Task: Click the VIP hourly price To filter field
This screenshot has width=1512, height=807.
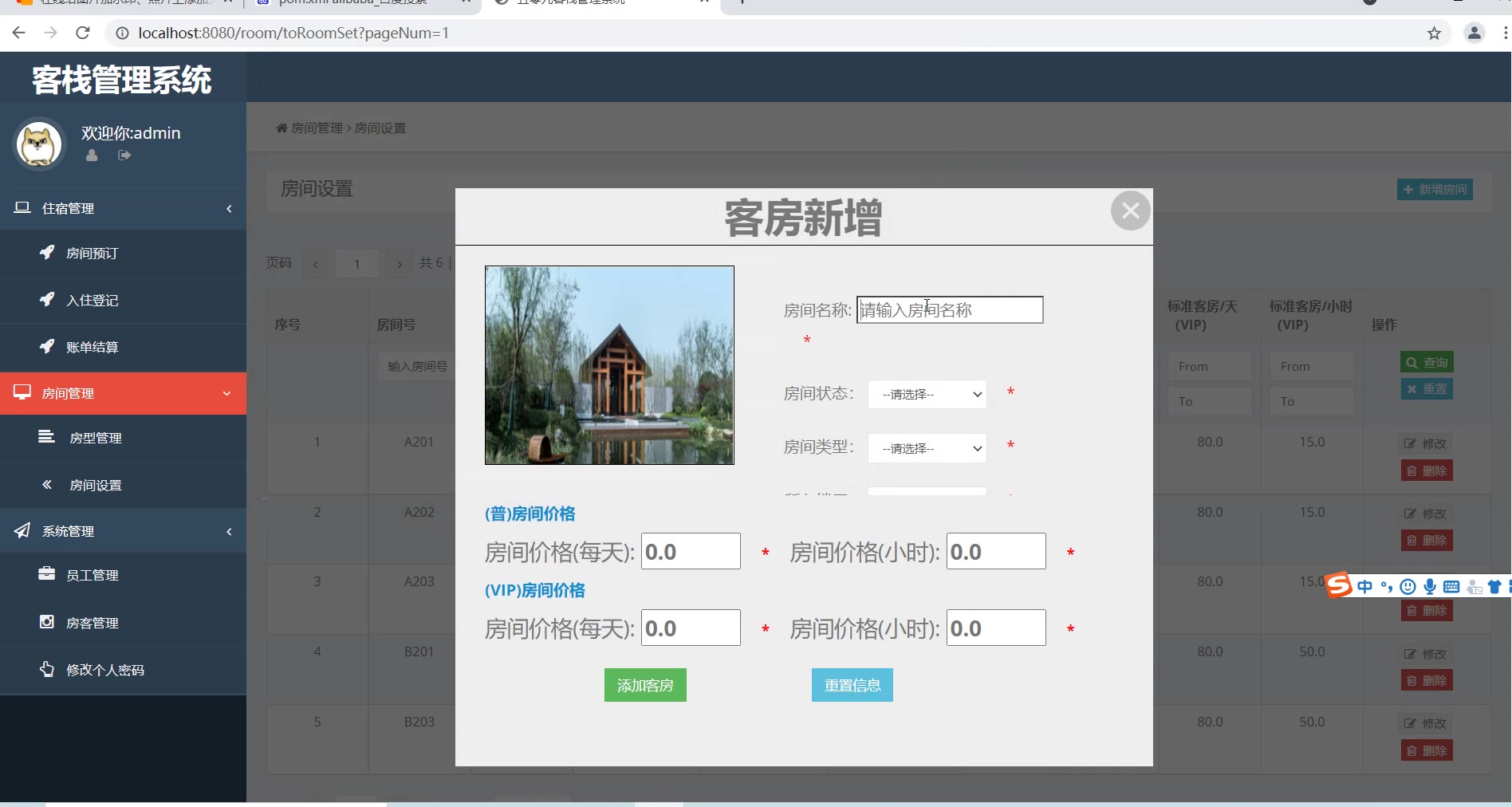Action: [x=1312, y=401]
